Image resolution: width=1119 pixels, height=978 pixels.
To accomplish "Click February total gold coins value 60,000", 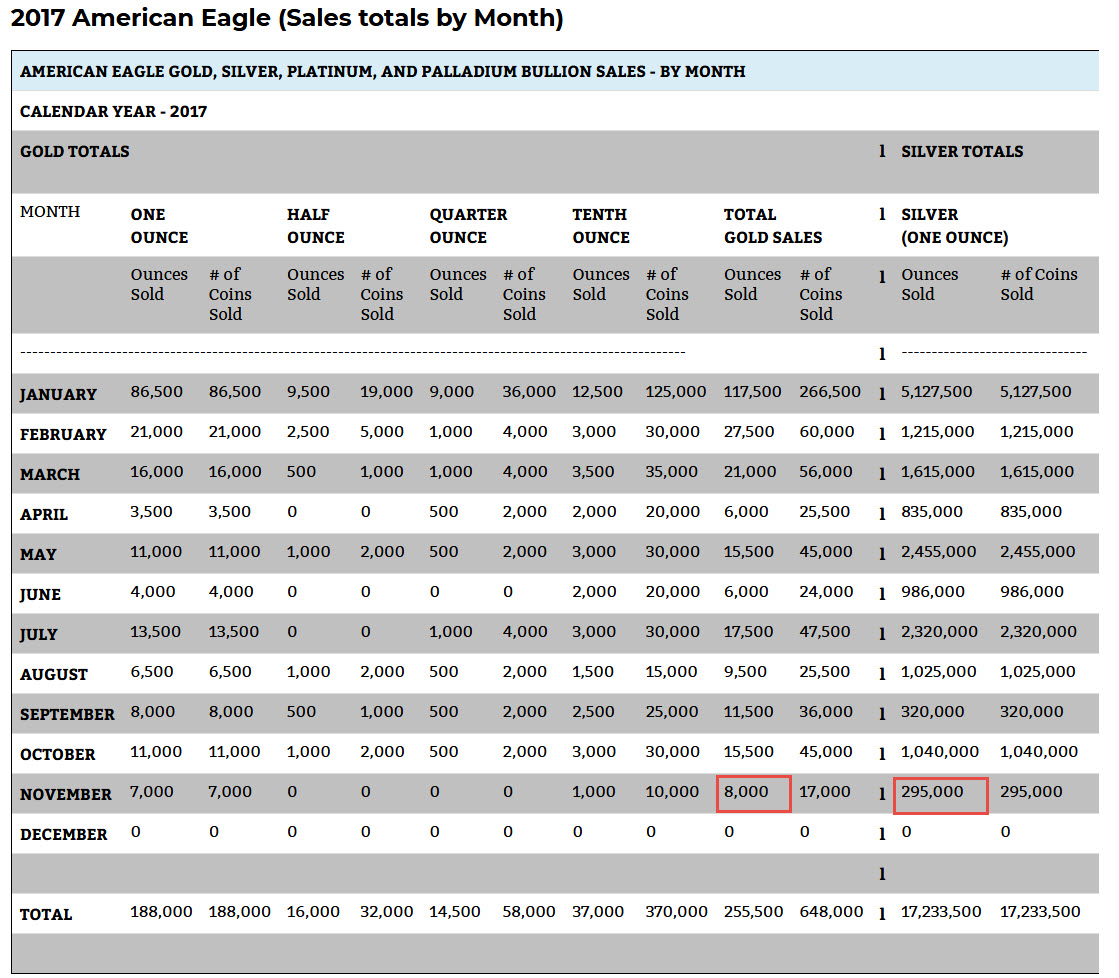I will [826, 432].
